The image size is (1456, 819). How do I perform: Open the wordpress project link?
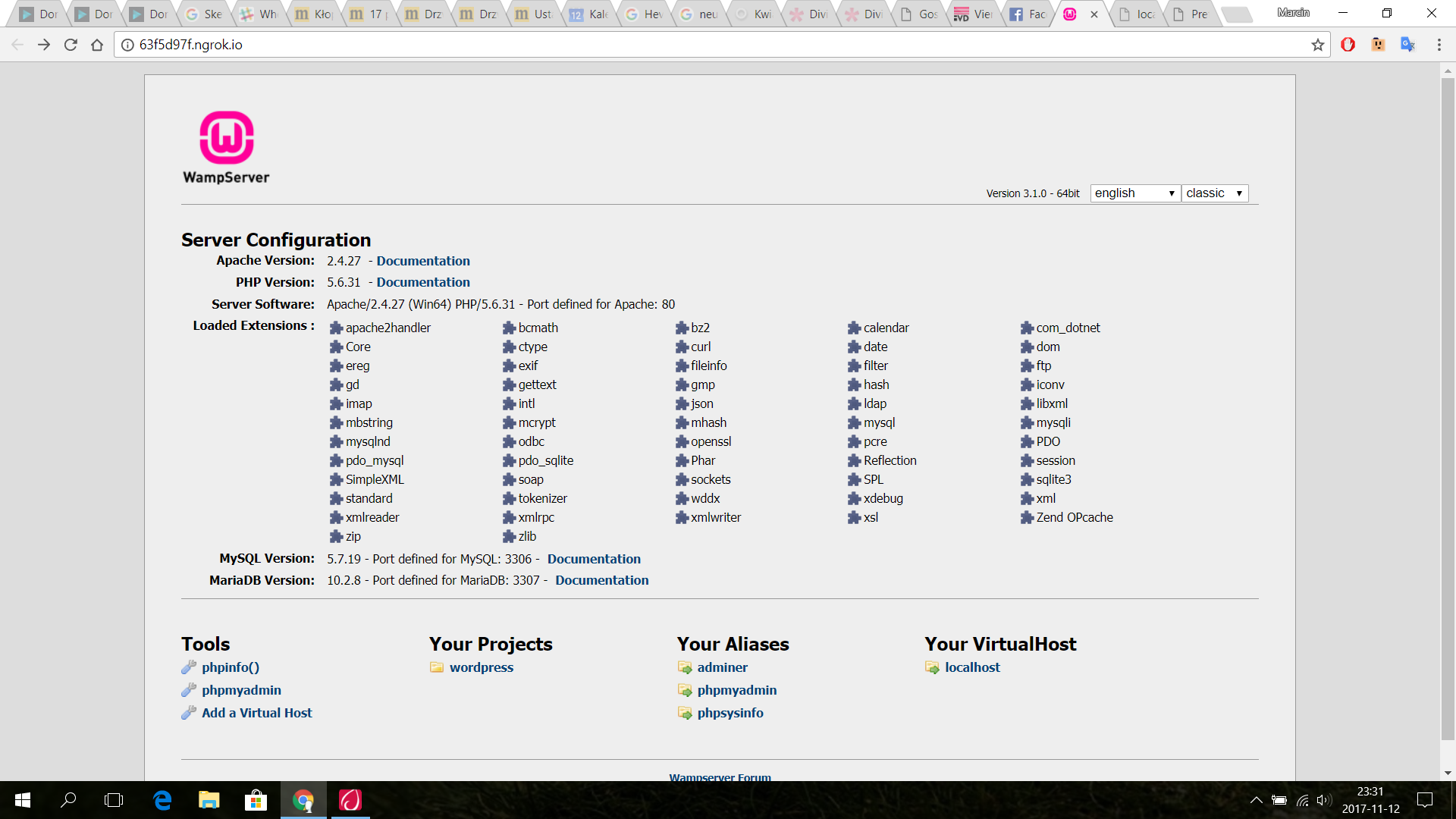pyautogui.click(x=482, y=667)
